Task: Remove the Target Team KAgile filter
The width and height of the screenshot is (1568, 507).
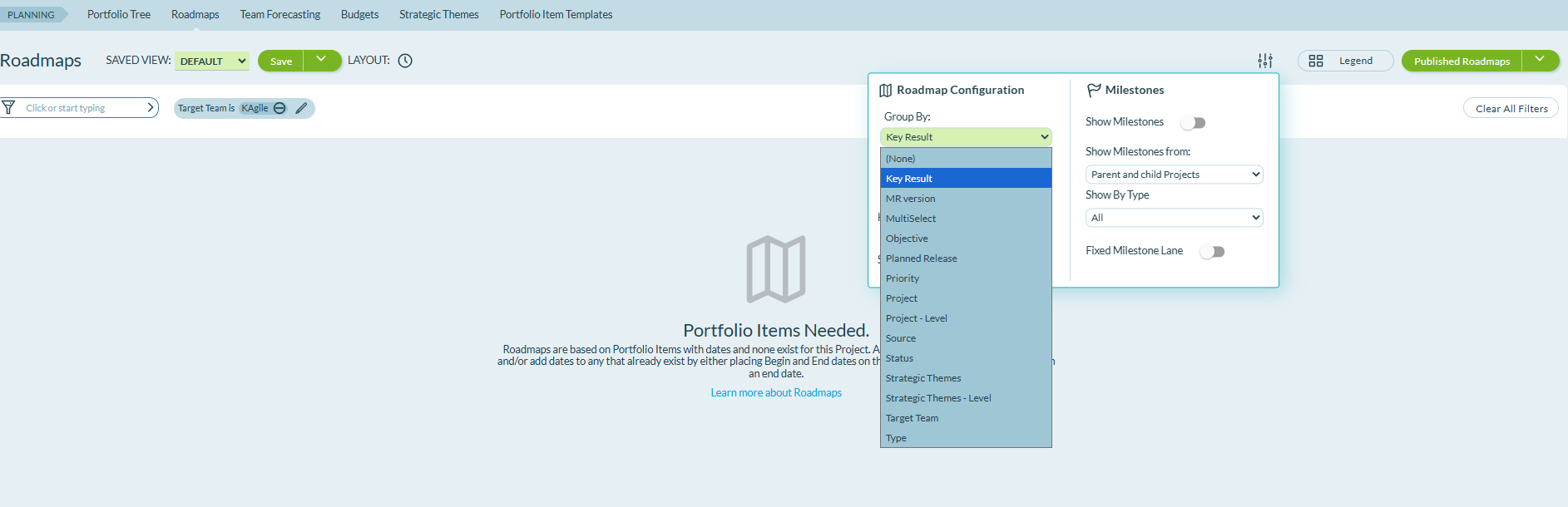Action: coord(279,108)
